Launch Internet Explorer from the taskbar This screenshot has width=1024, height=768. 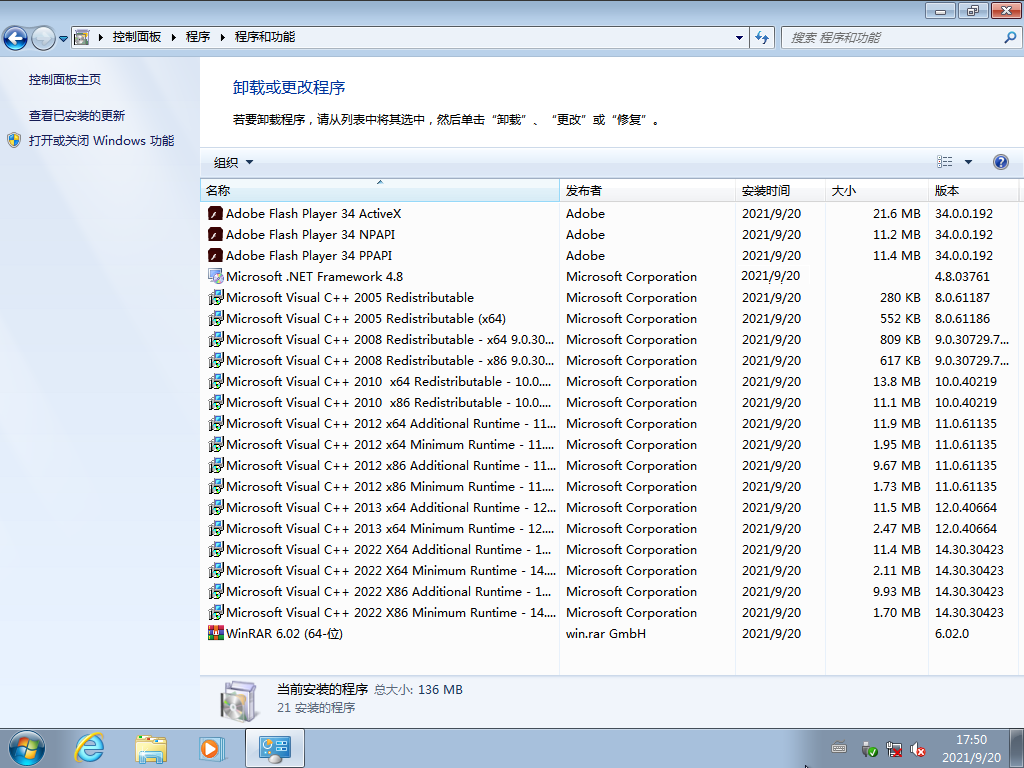pos(89,748)
